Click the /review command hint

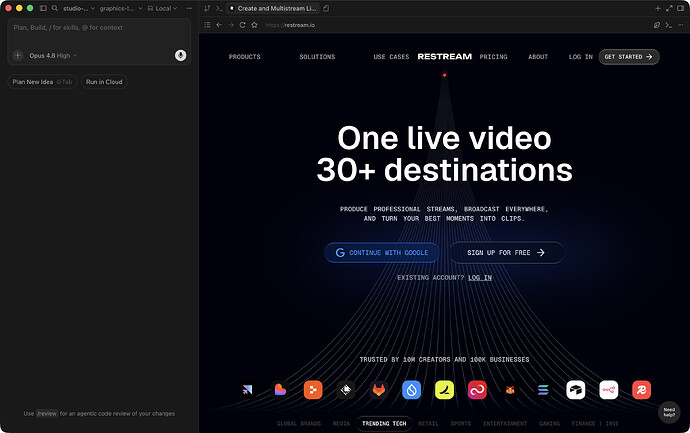(47, 414)
